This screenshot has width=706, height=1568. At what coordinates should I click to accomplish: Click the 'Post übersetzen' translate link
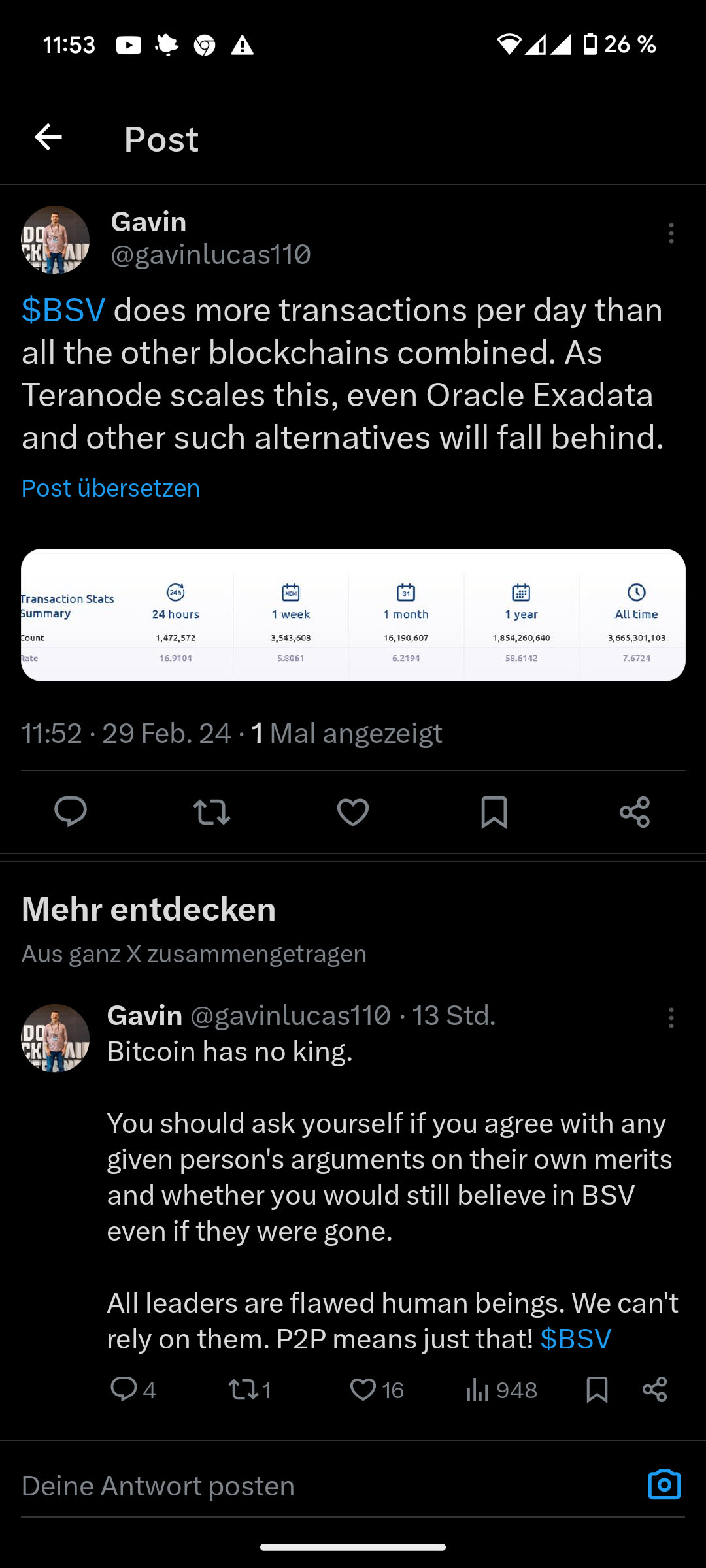[111, 488]
